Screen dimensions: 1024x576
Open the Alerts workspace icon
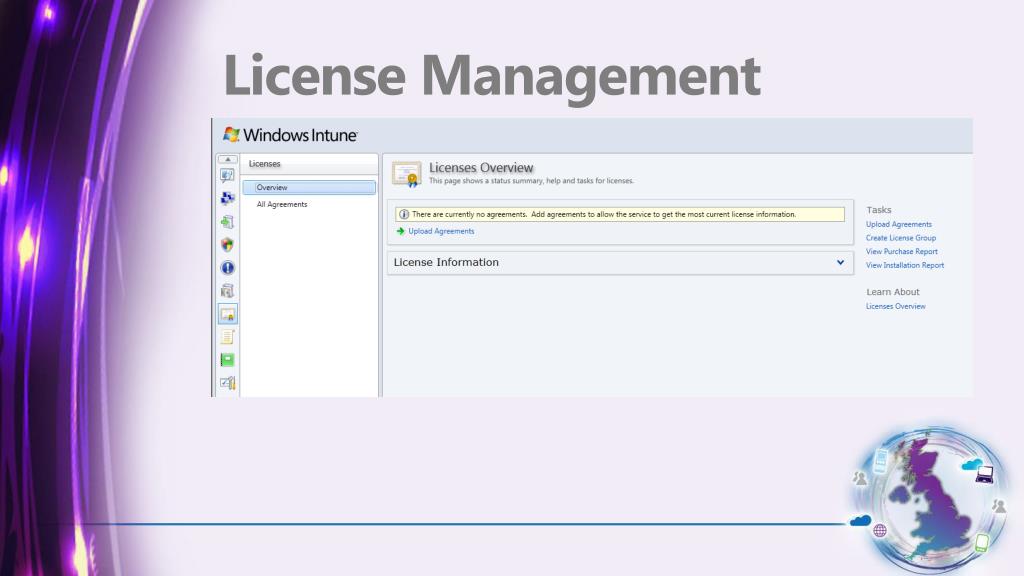coord(227,268)
